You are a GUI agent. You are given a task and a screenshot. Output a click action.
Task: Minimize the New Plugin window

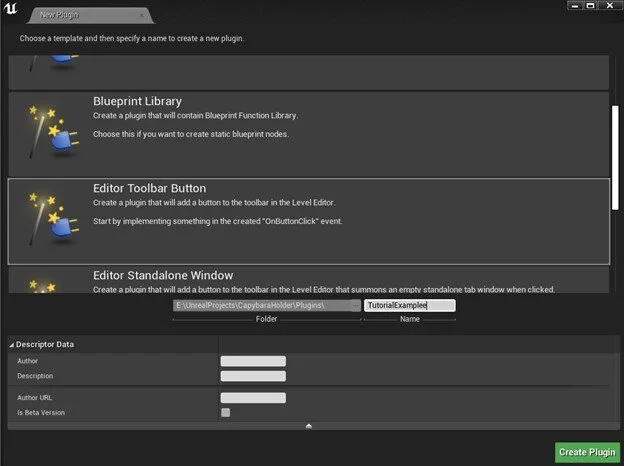[575, 6]
